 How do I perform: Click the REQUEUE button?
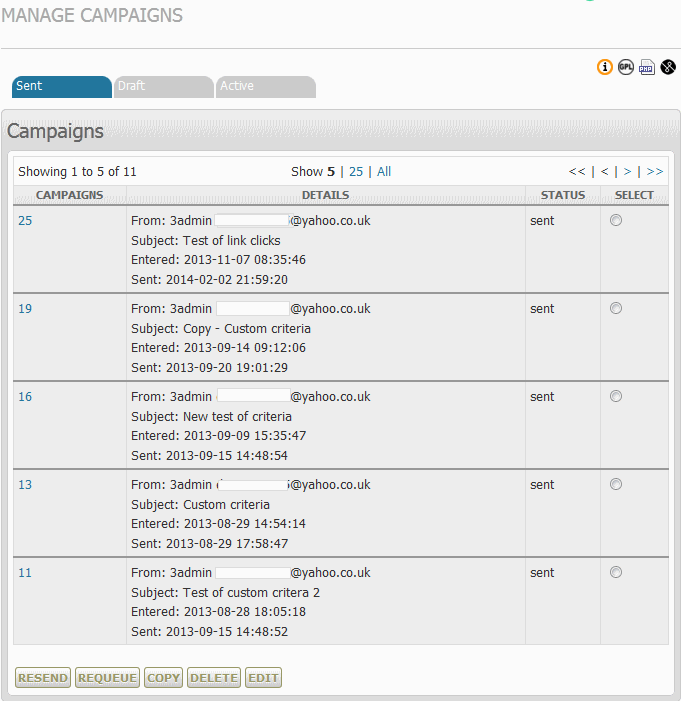coord(107,678)
